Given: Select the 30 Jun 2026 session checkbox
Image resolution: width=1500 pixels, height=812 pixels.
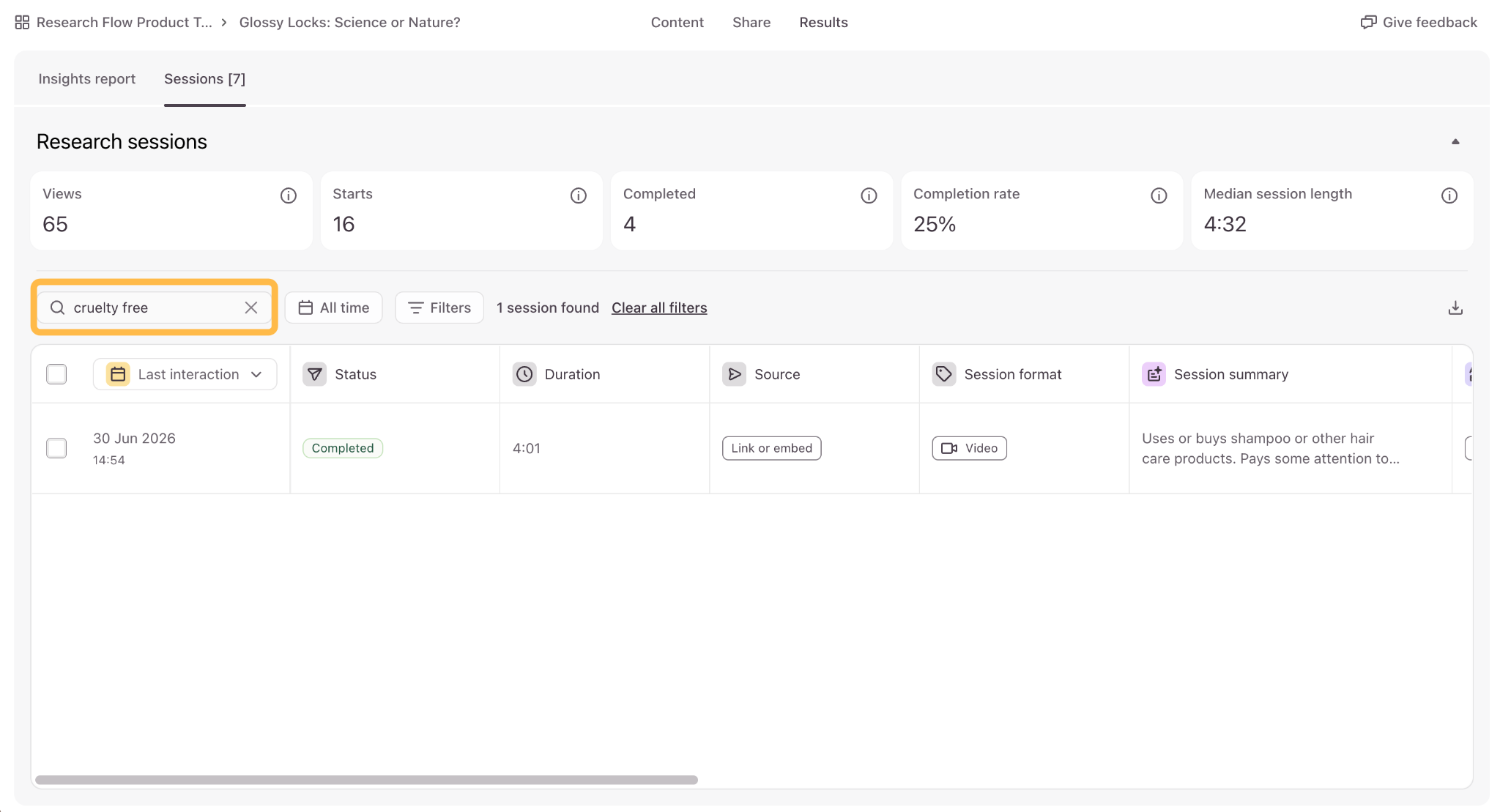Looking at the screenshot, I should click(56, 448).
